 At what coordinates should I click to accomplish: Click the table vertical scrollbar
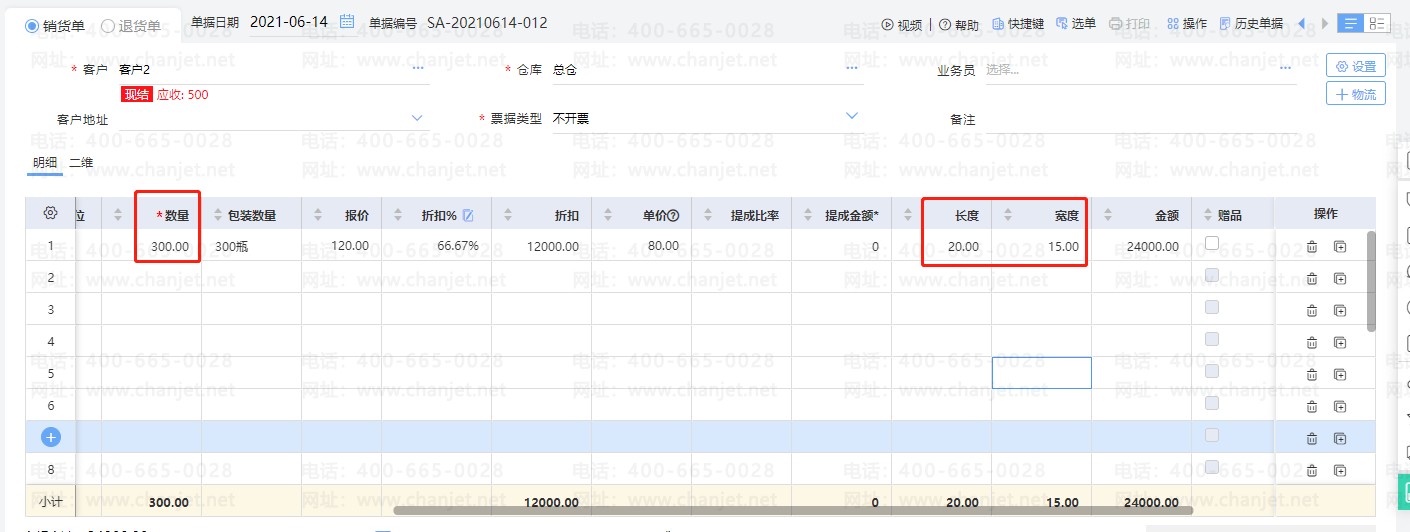pyautogui.click(x=1371, y=281)
